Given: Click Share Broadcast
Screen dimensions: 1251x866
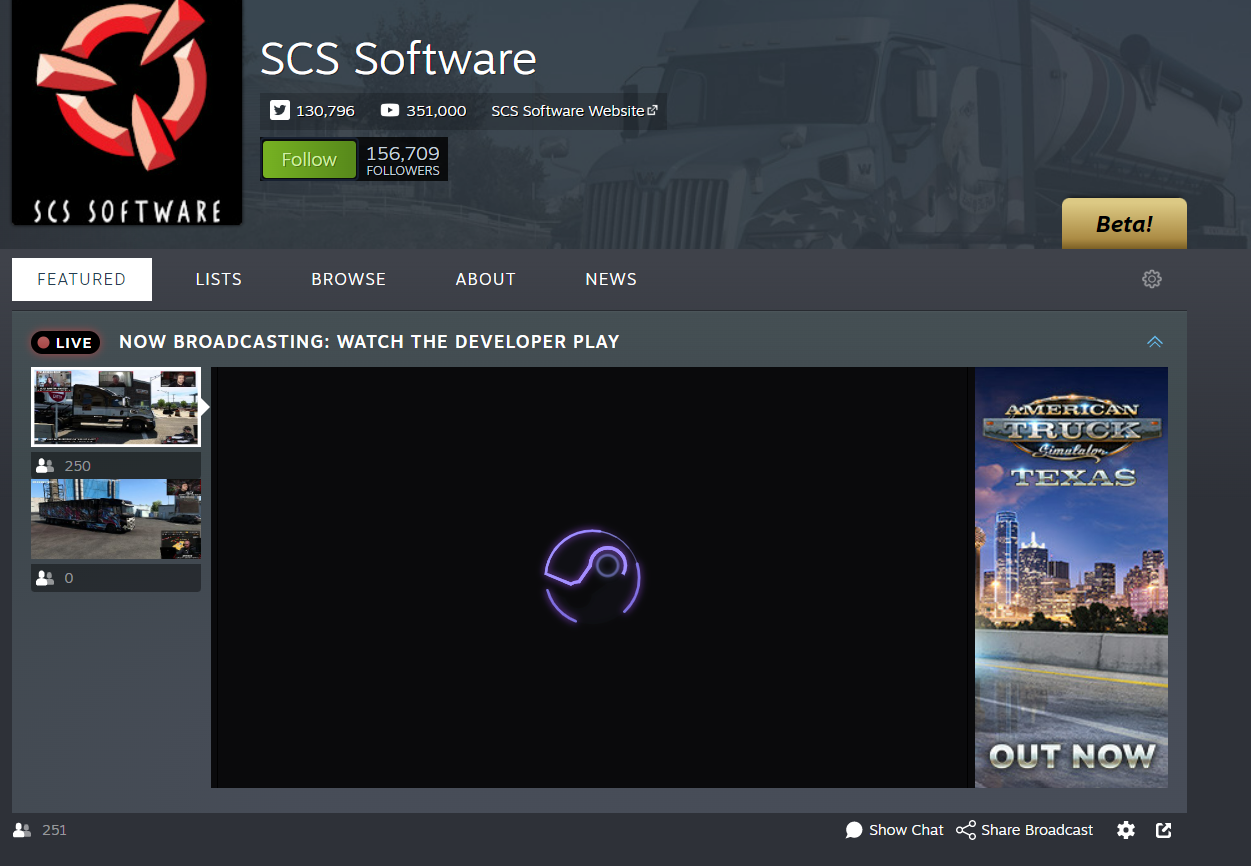Looking at the screenshot, I should (1025, 830).
